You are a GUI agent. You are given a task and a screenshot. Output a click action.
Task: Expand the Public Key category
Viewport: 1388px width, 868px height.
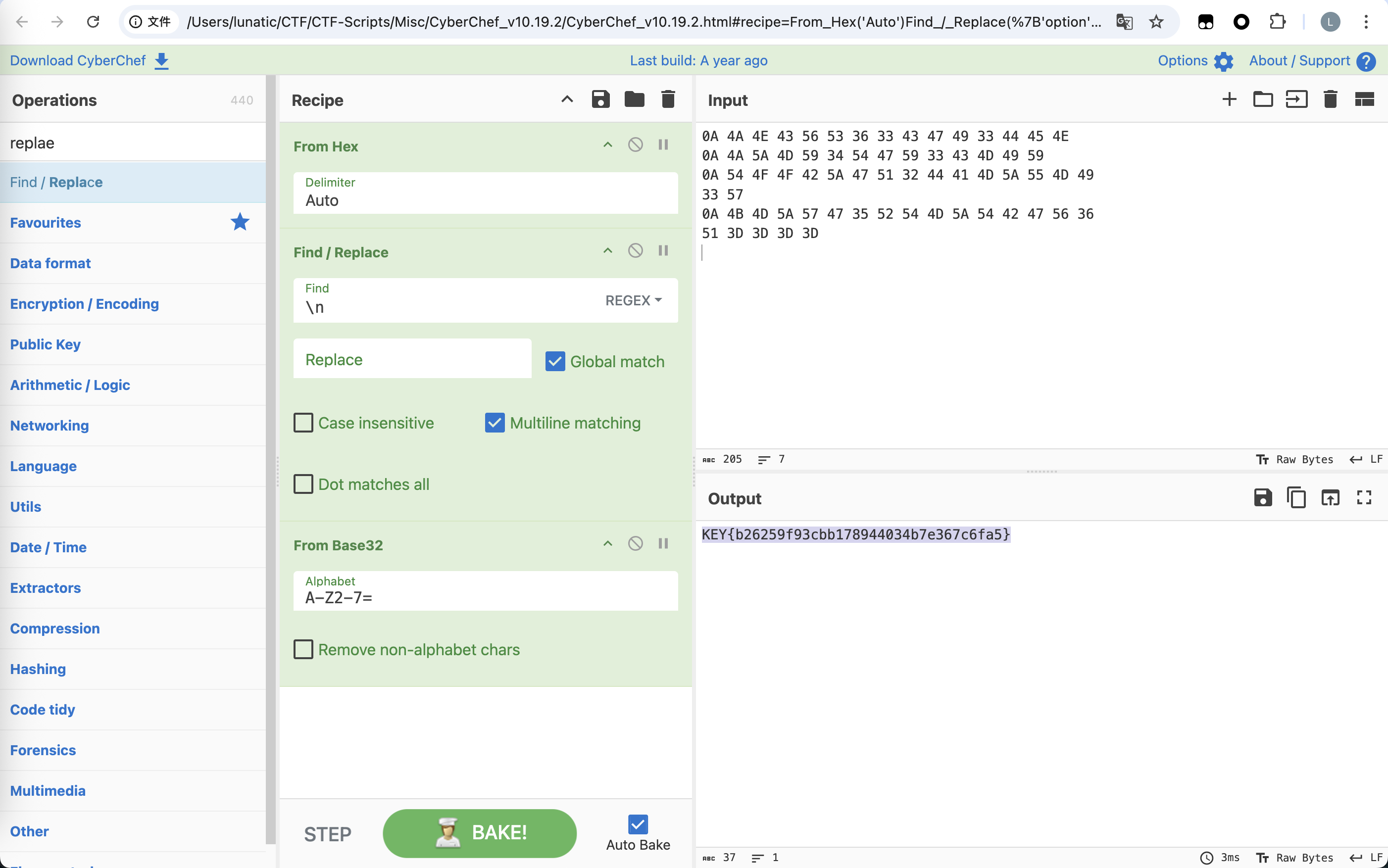pos(133,344)
